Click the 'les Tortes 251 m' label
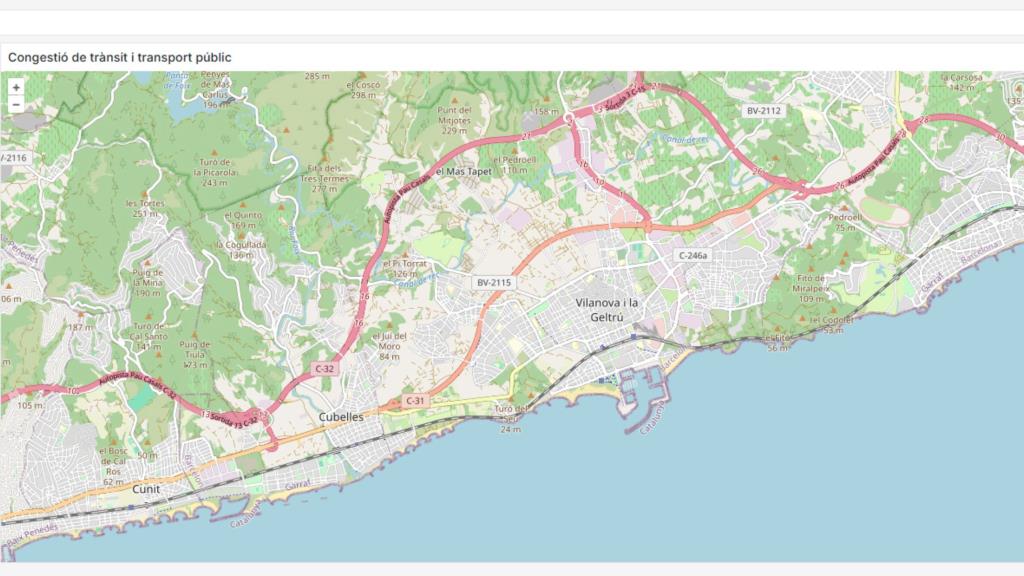The width and height of the screenshot is (1024, 576). 145,208
